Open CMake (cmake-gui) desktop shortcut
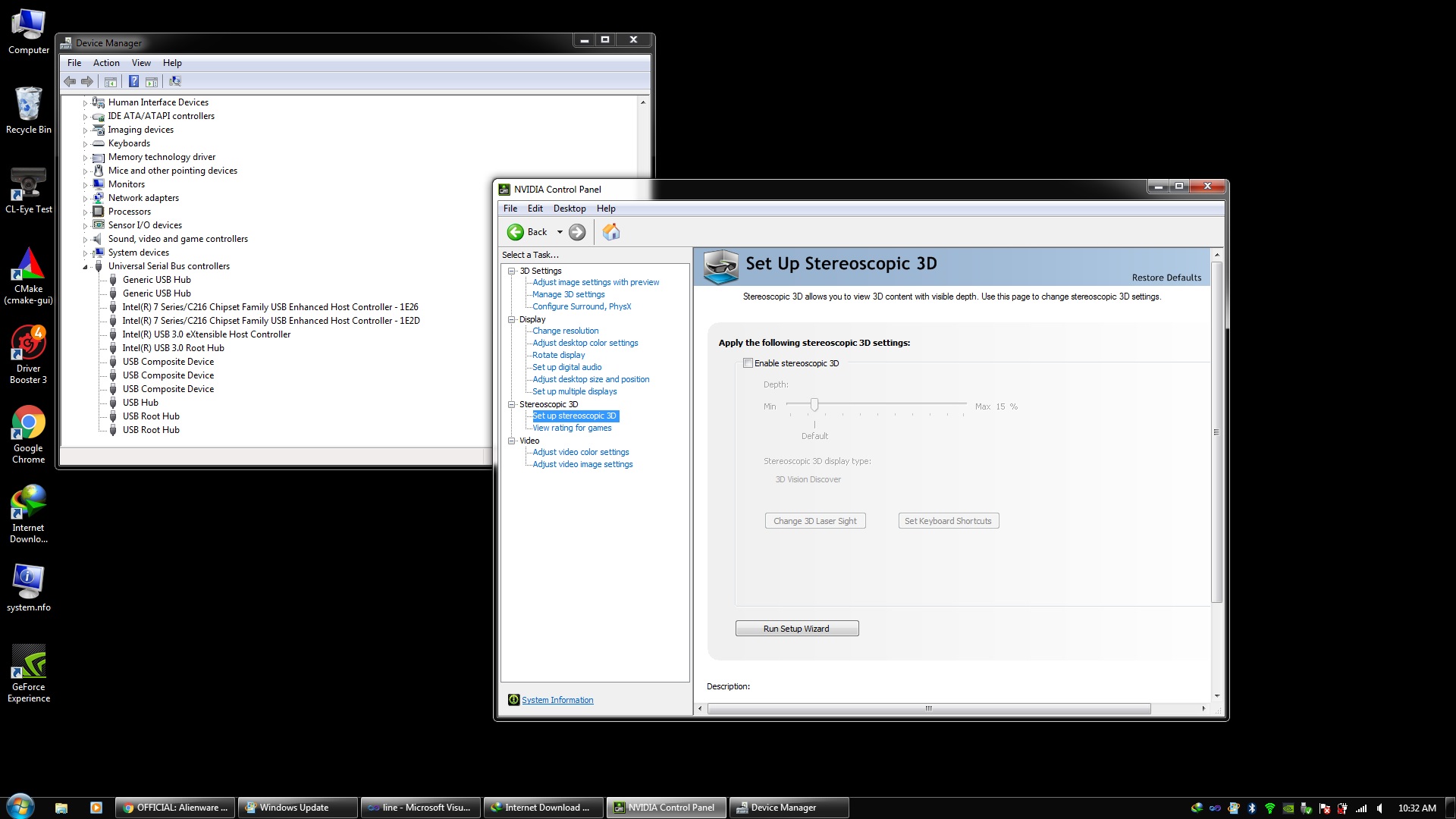1456x819 pixels. click(x=29, y=275)
